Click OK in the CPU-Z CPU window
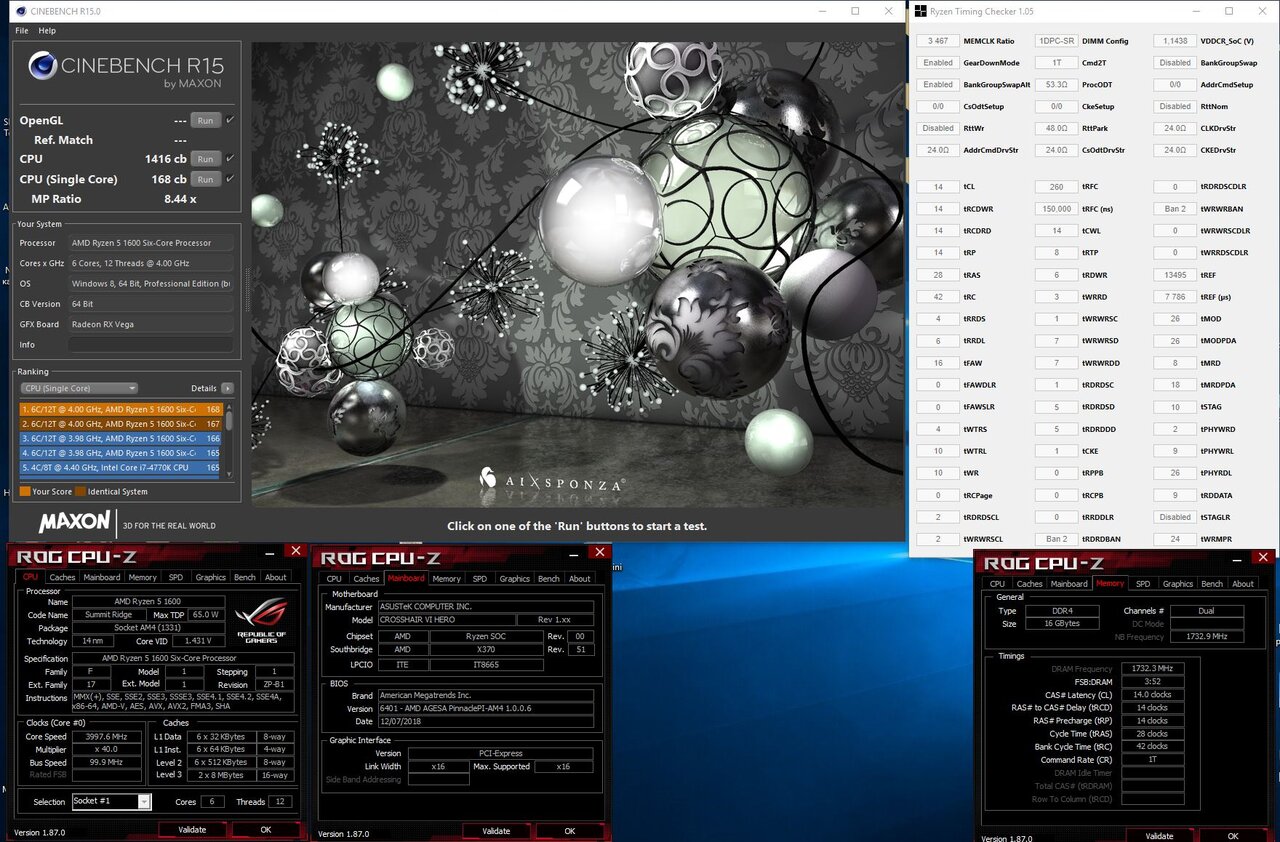Screen dimensions: 1280x842 click(266, 830)
